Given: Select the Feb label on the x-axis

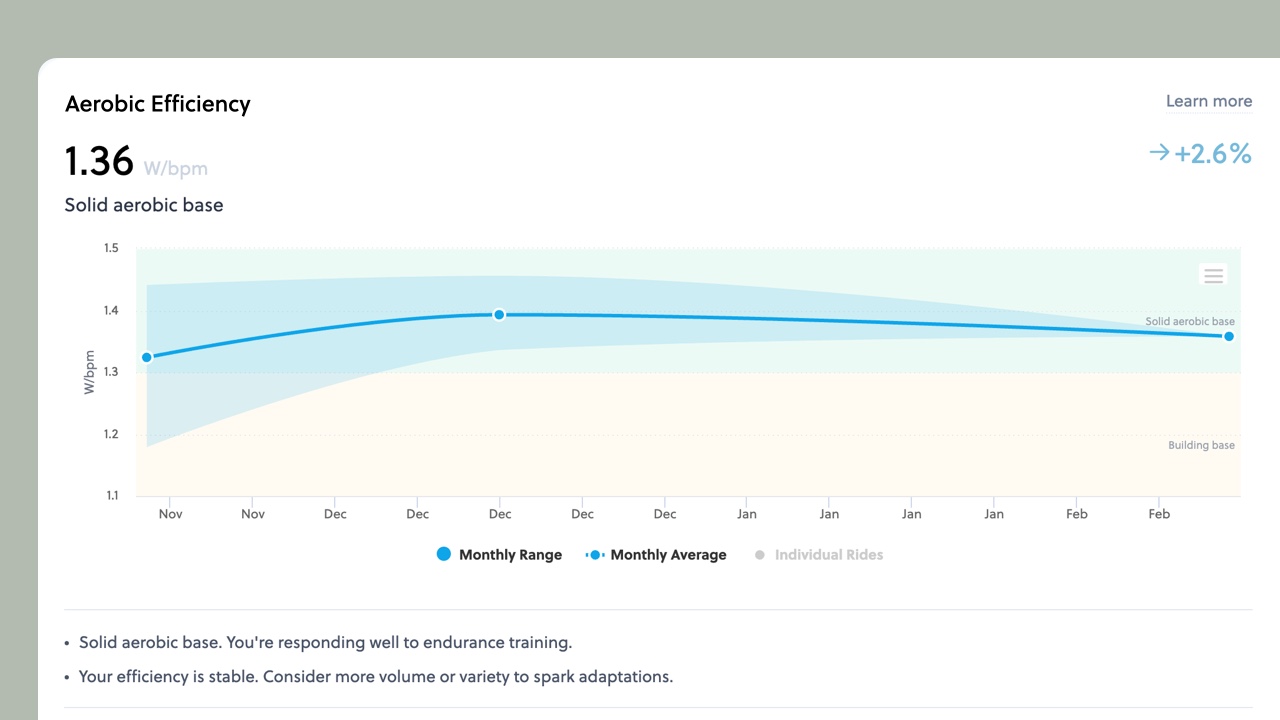Looking at the screenshot, I should (1076, 513).
